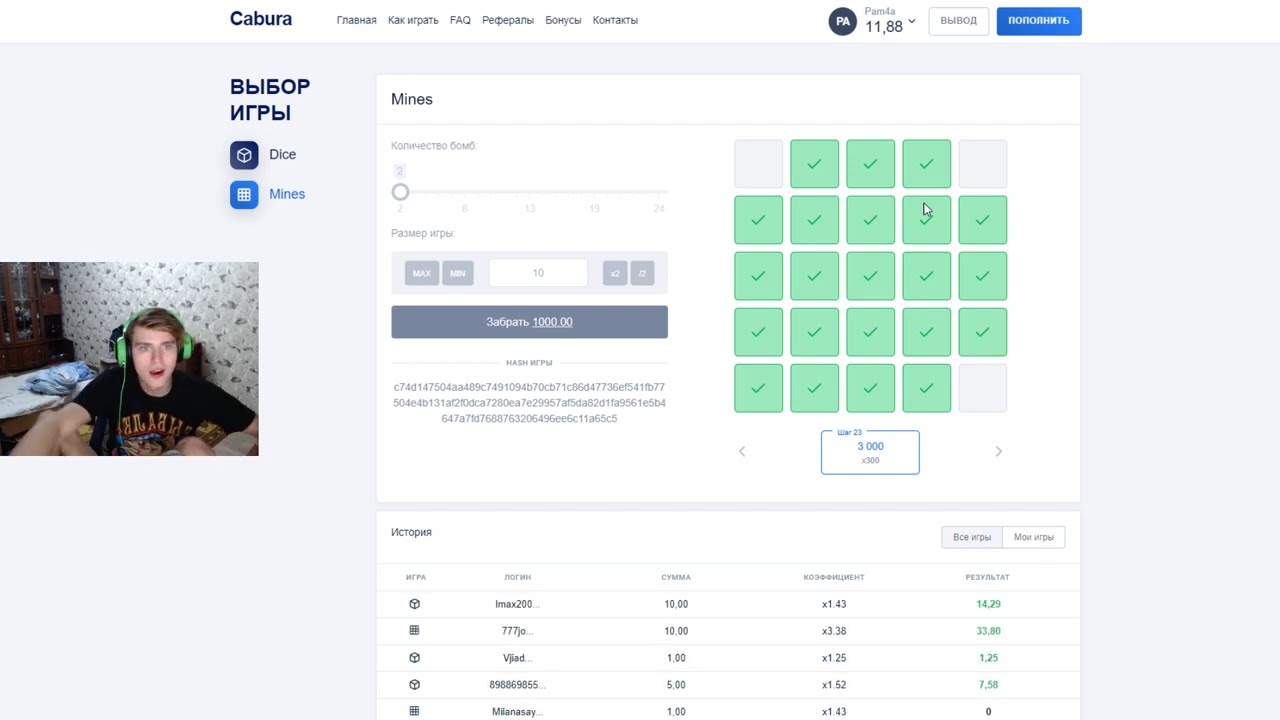Click mines icon in 777jo history row
The image size is (1280, 720).
tap(415, 631)
